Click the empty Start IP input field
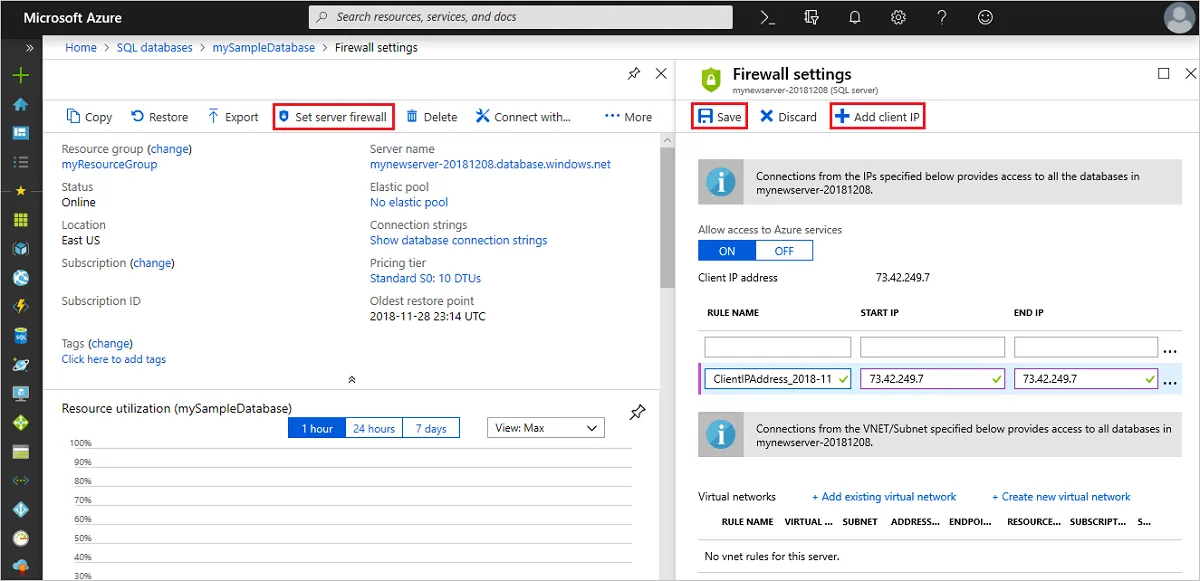 (x=932, y=347)
